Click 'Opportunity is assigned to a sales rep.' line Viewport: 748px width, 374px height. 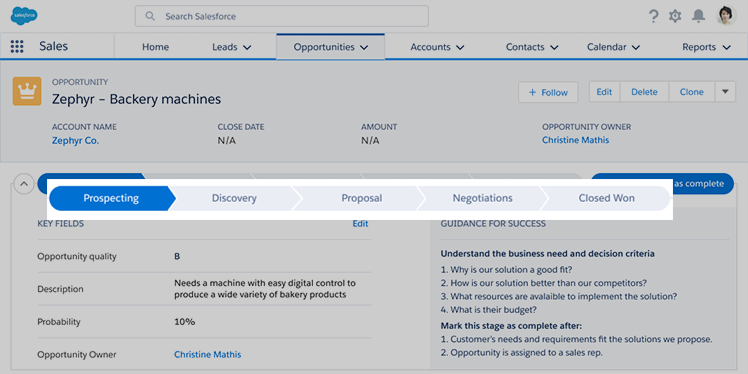521,353
